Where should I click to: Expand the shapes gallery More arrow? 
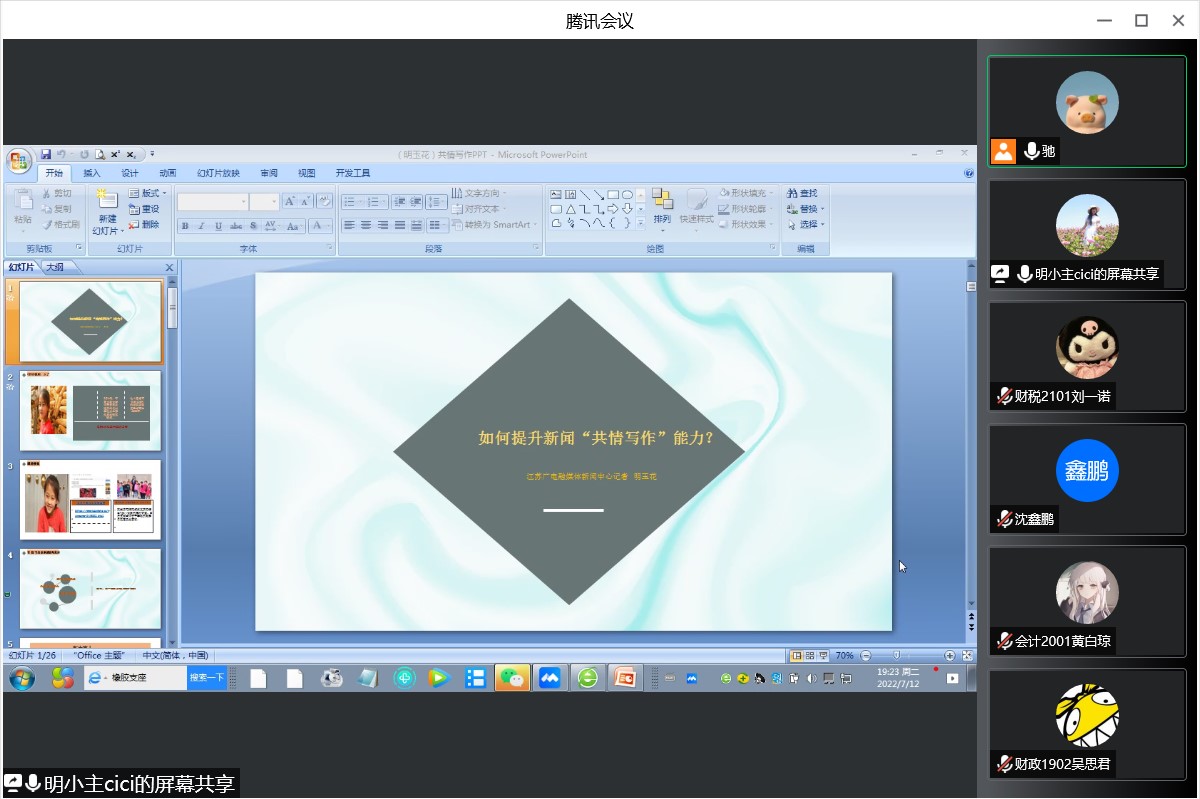pos(640,223)
